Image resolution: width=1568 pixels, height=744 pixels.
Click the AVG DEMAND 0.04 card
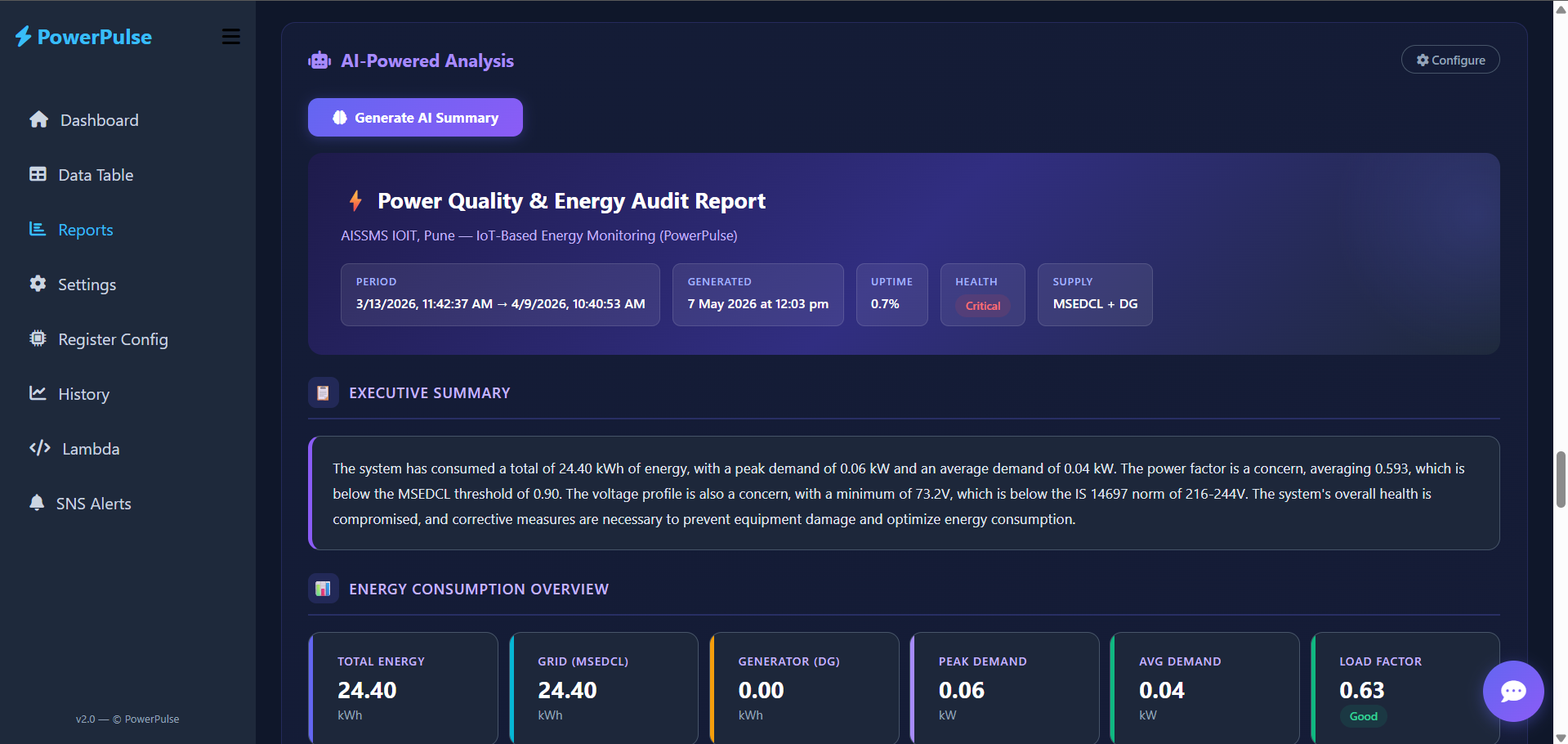(x=1205, y=688)
